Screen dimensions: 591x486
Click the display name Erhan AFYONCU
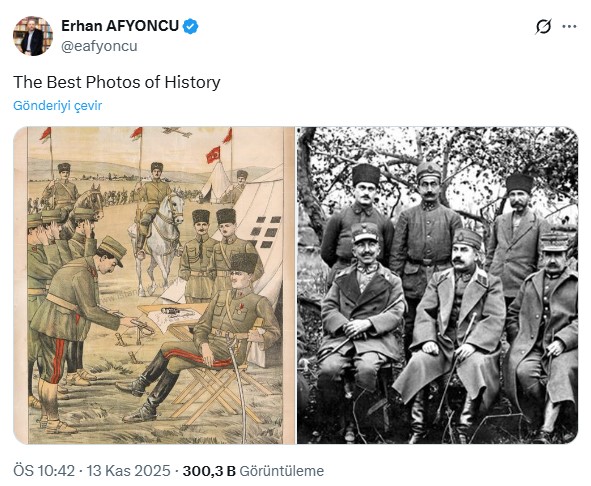pyautogui.click(x=120, y=26)
